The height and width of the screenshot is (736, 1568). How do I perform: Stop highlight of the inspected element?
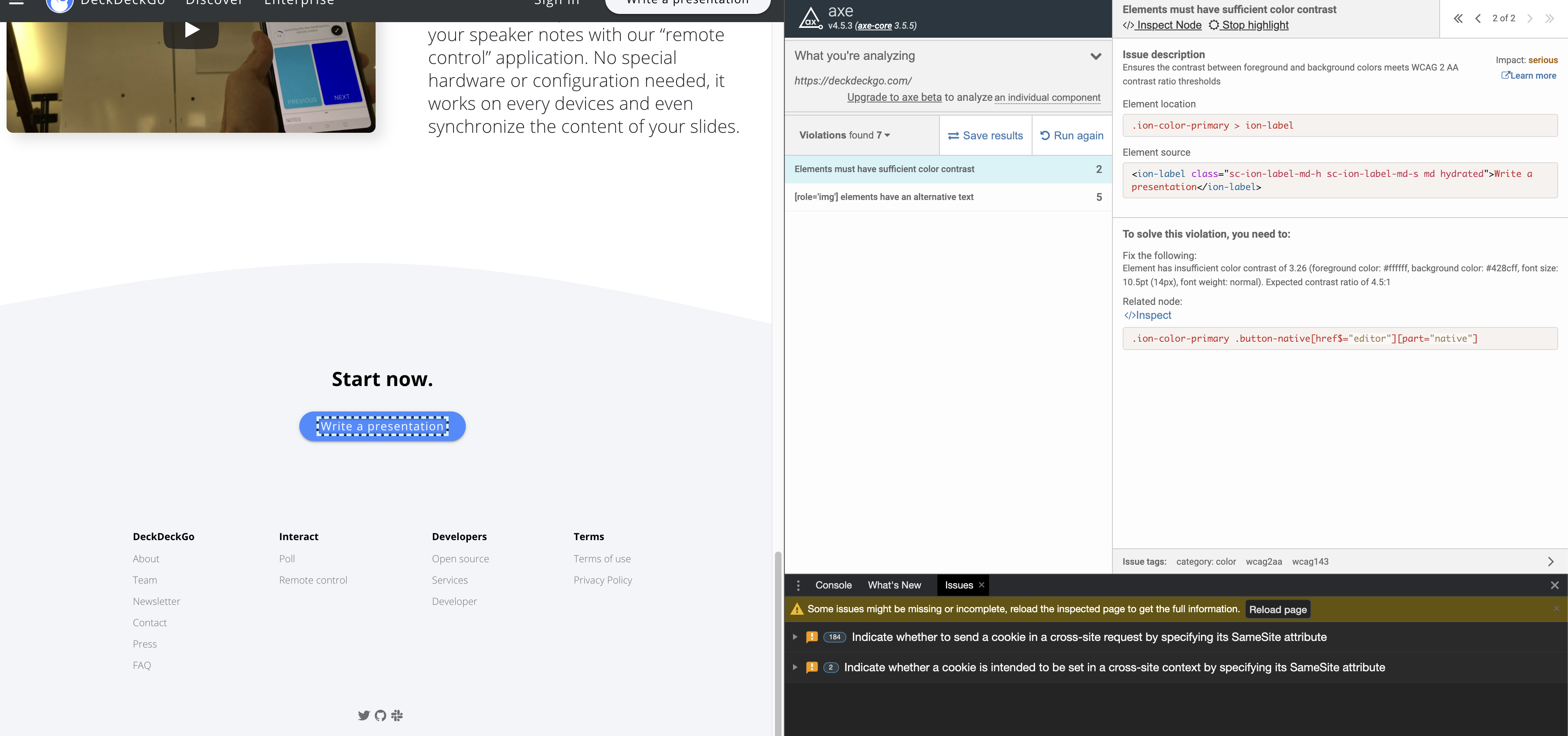coord(1249,25)
